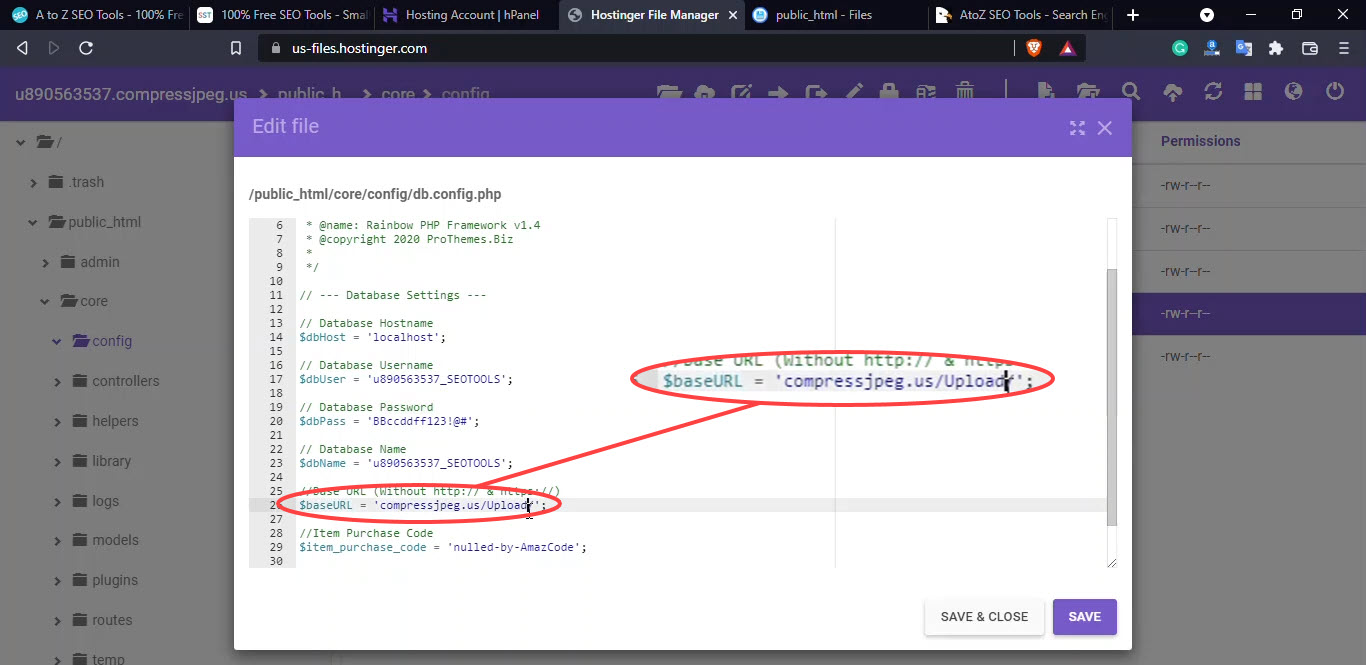Switch to the Hosting Account hPanel tab

(458, 15)
